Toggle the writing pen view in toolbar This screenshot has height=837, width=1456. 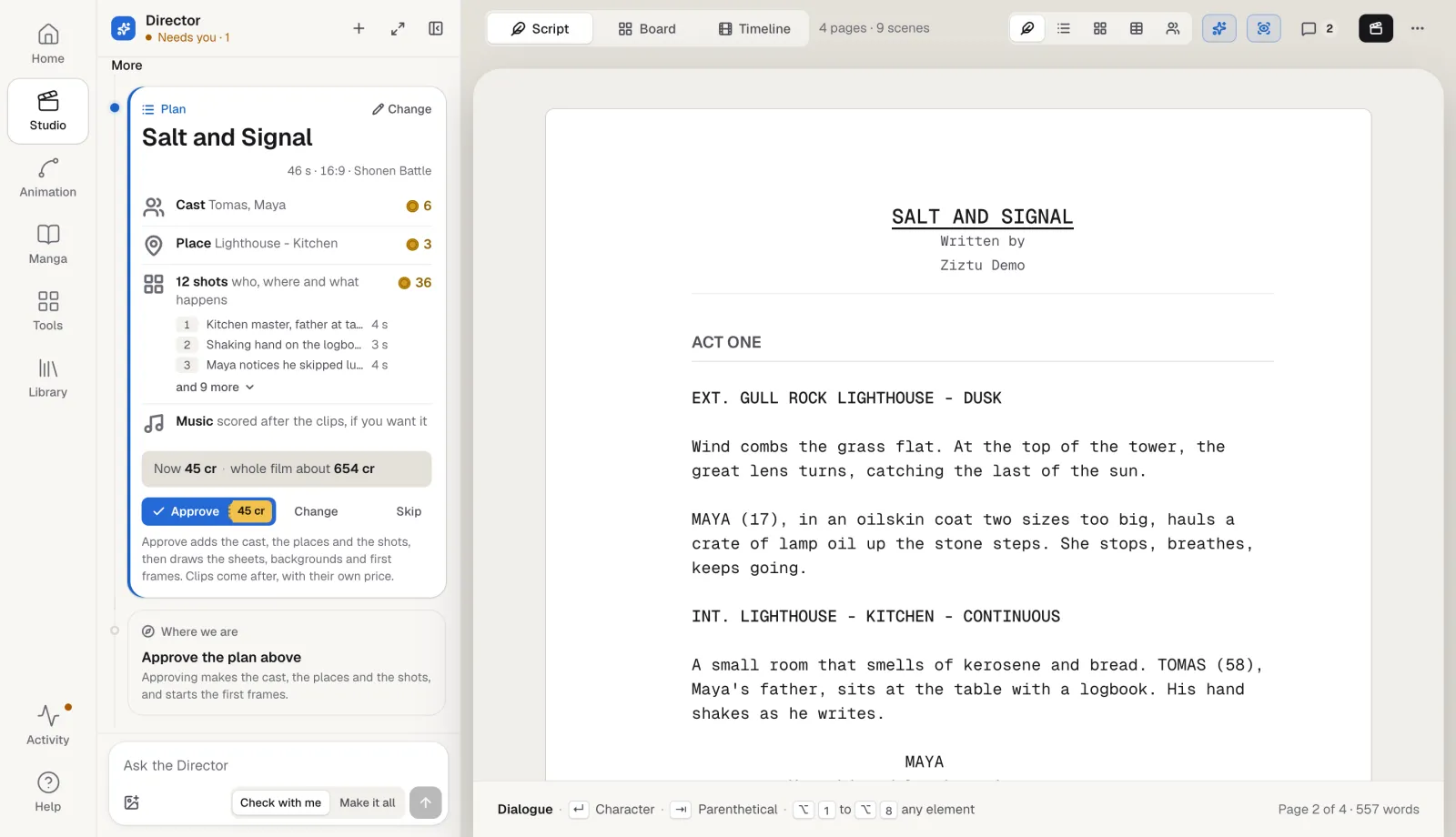[1027, 28]
